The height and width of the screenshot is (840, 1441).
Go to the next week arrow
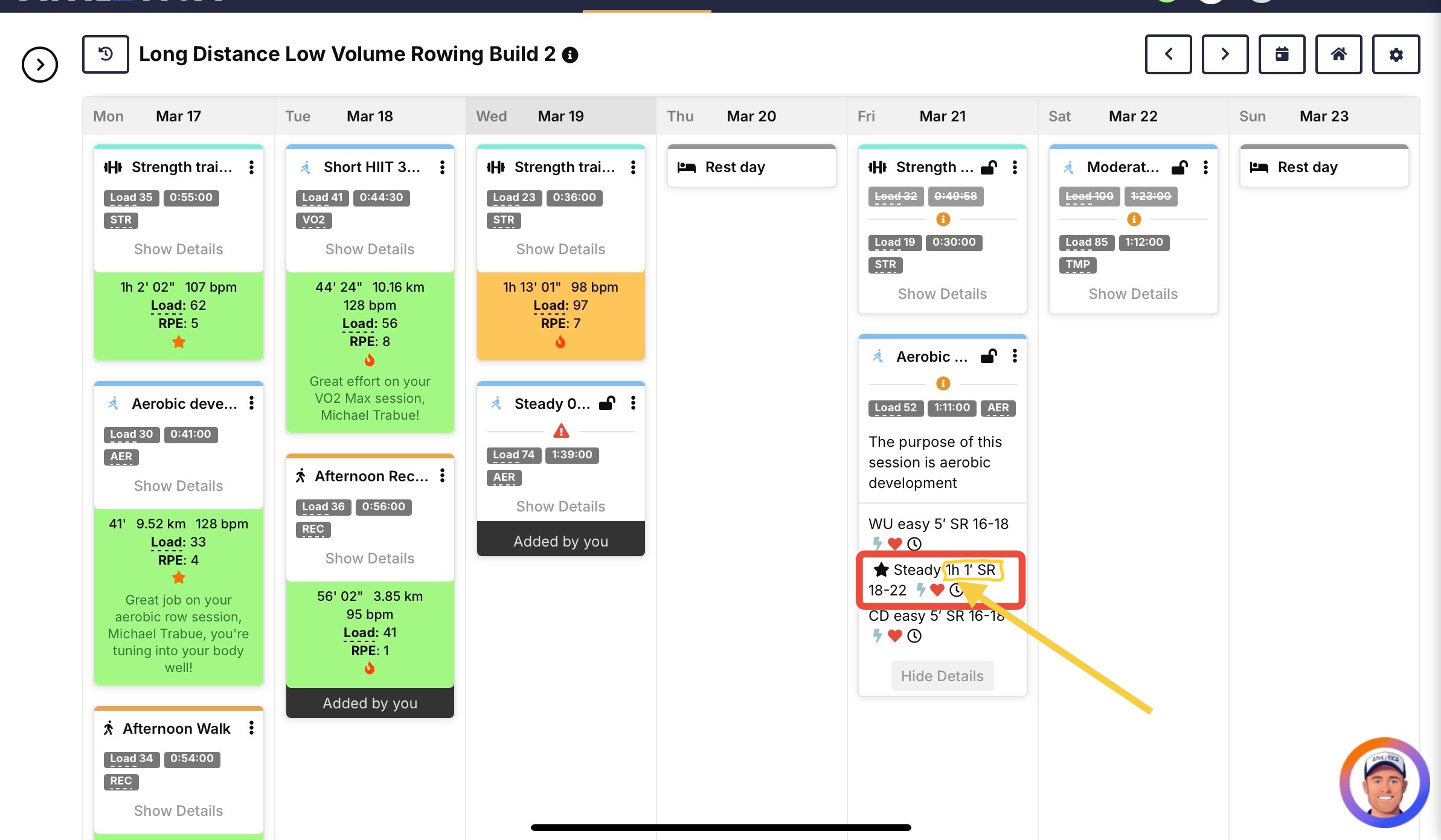(x=1225, y=54)
